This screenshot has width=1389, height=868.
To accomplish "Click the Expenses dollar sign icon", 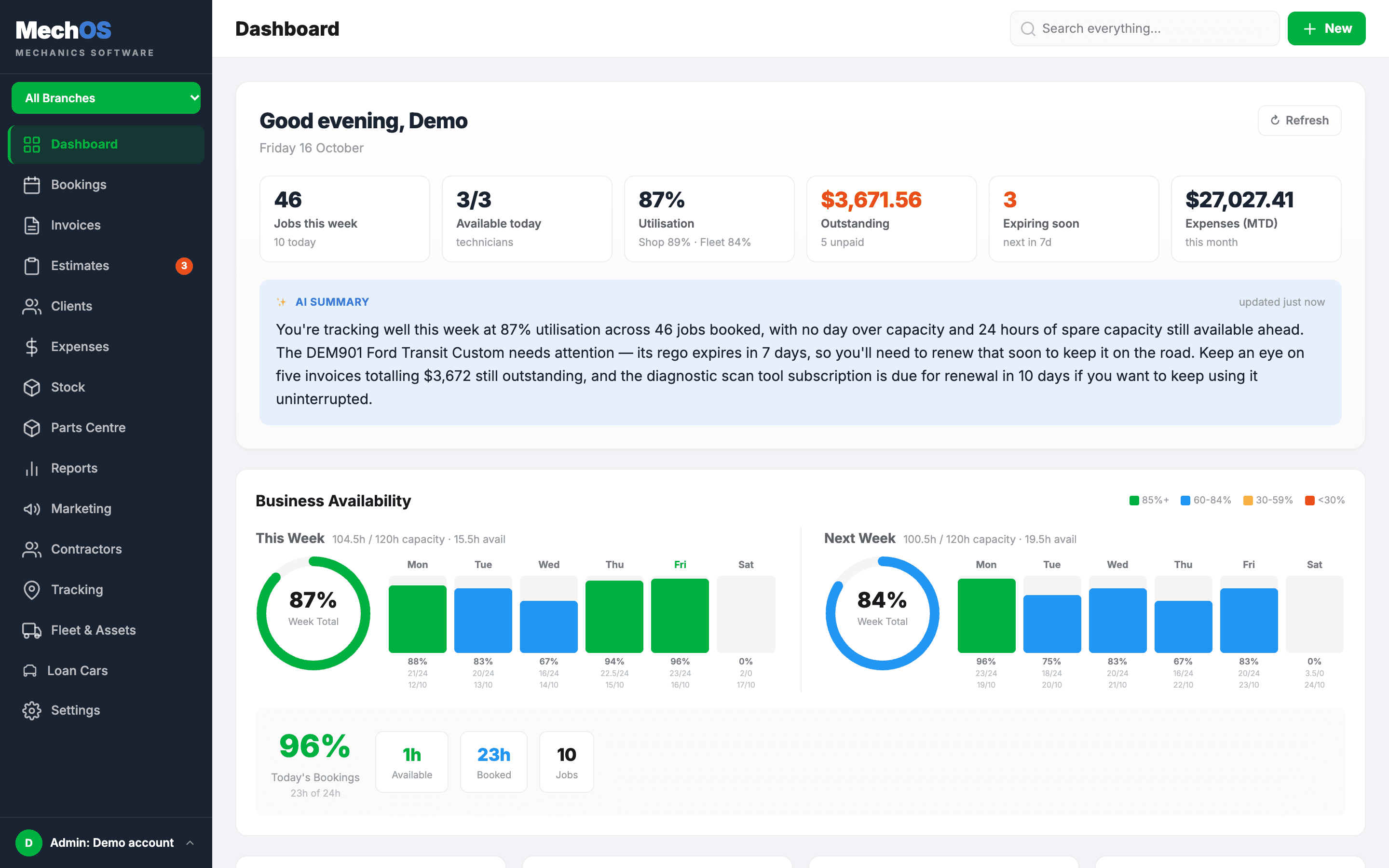I will [31, 347].
